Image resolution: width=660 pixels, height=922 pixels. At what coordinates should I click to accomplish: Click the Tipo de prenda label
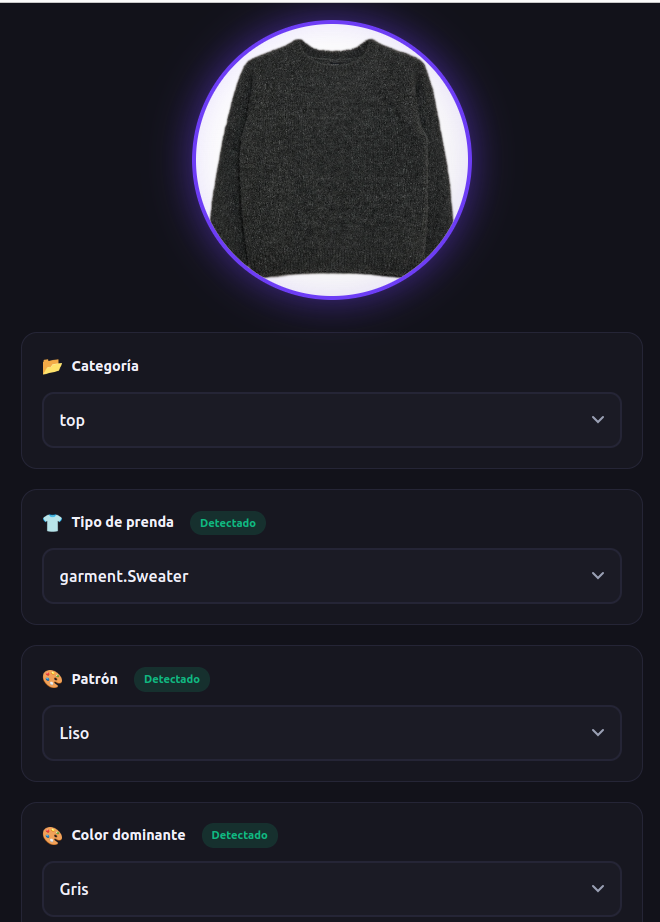(122, 522)
